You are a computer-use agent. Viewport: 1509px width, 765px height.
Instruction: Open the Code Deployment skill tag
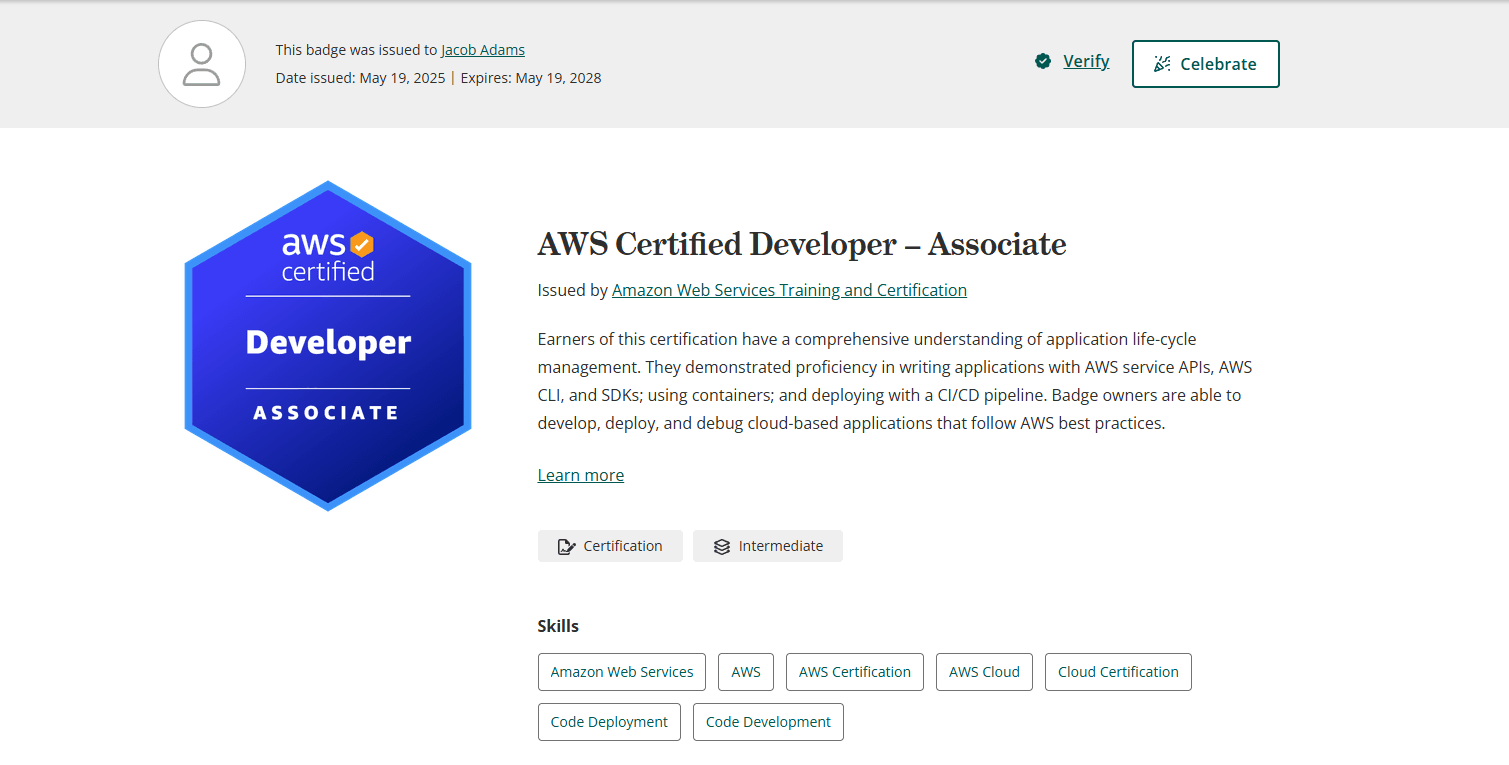[609, 722]
